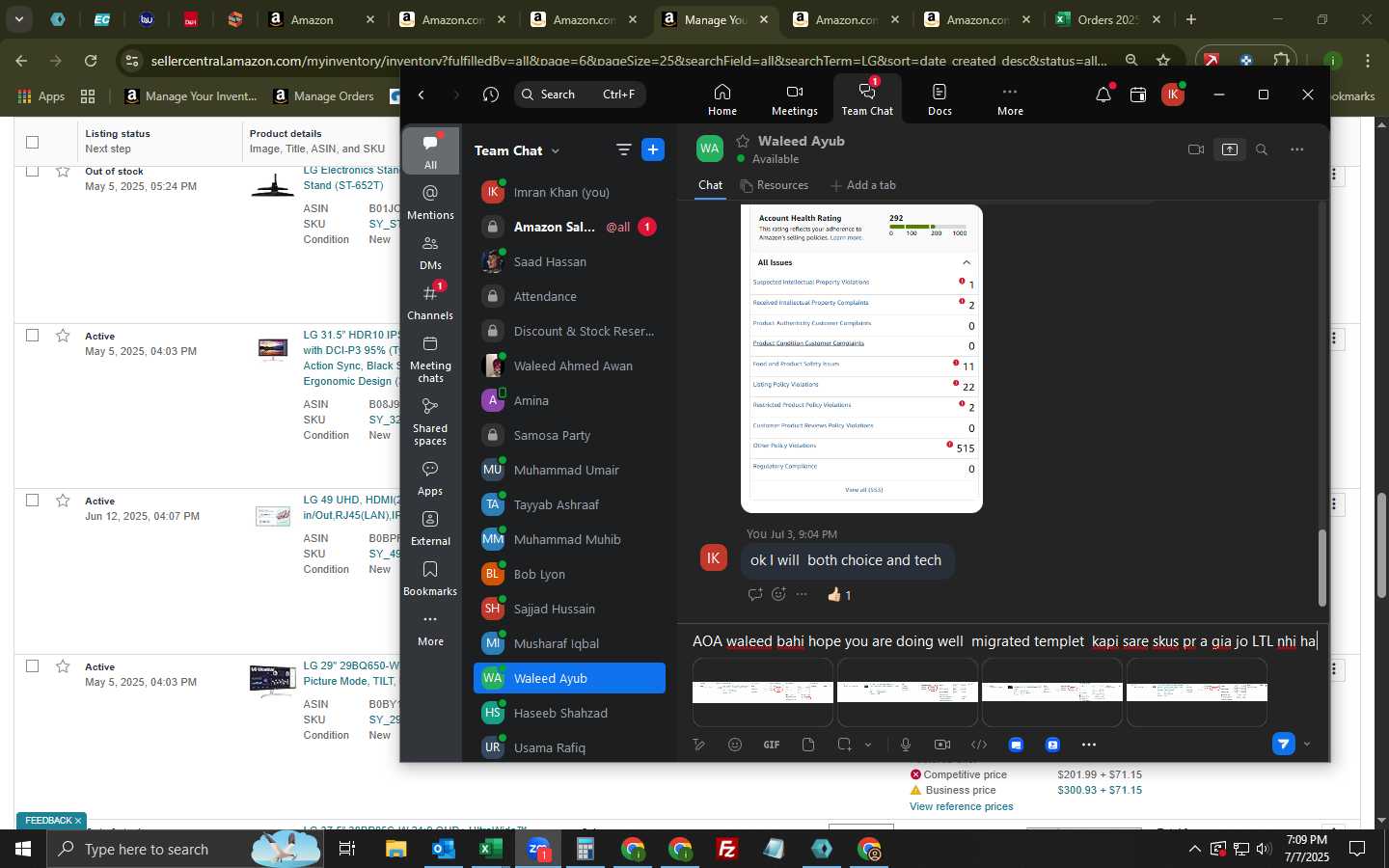1389x868 pixels.
Task: Open the More menu in Zoom top bar
Action: tap(1010, 99)
